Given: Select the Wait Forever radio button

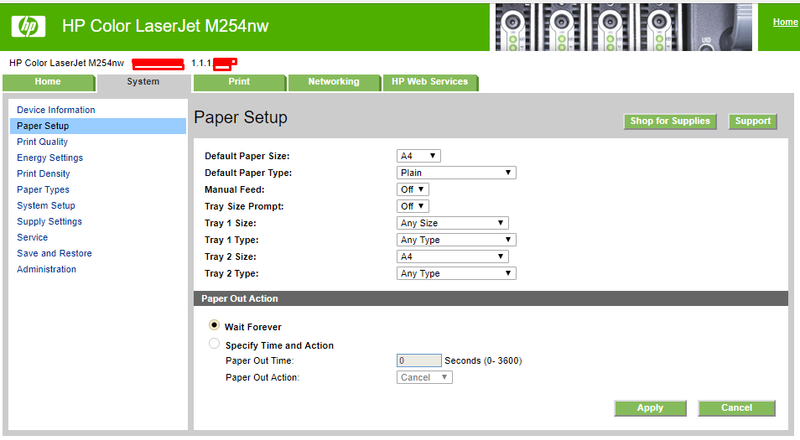Looking at the screenshot, I should coord(214,325).
